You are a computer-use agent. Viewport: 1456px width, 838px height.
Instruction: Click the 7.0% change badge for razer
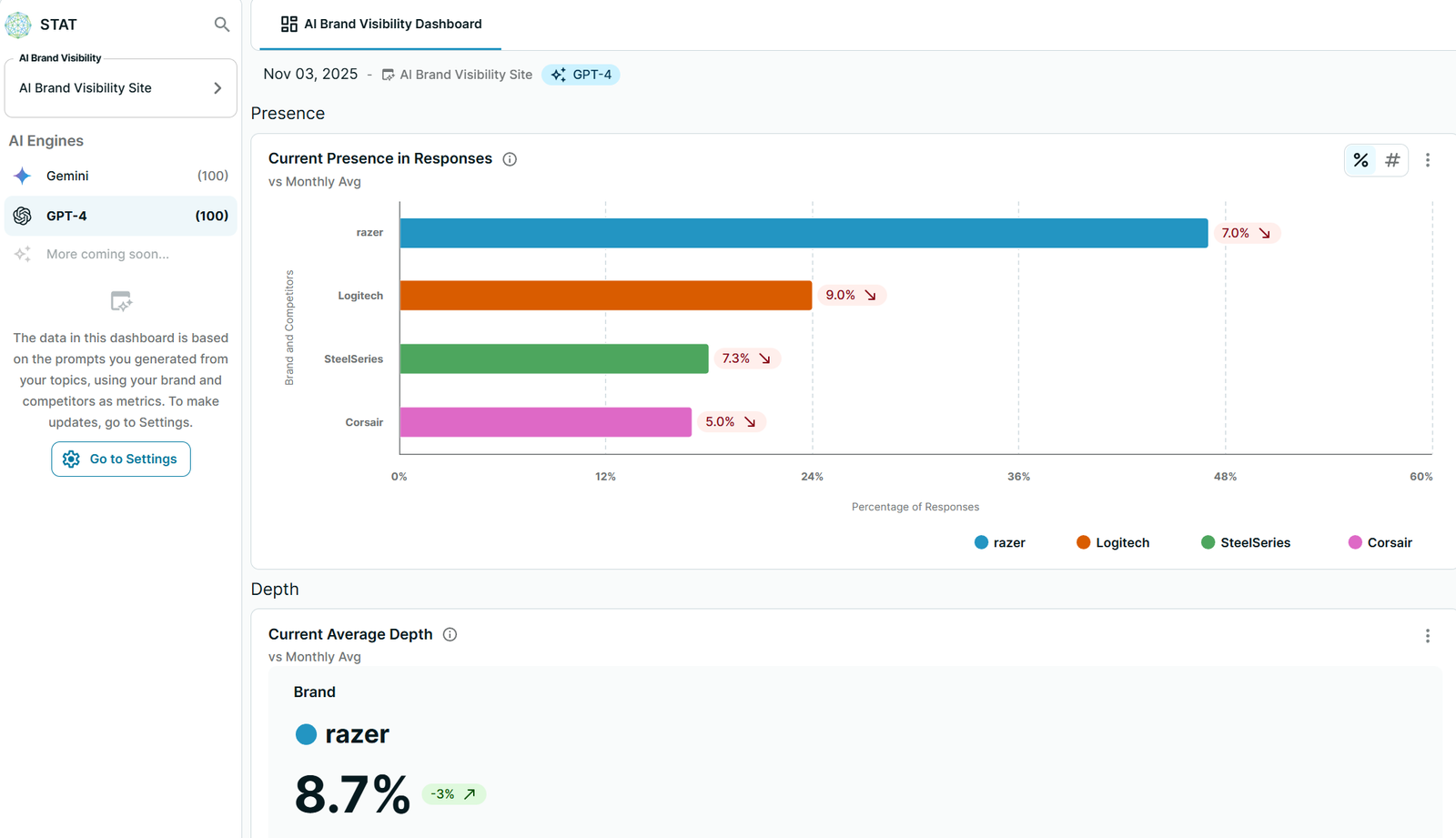(x=1247, y=233)
